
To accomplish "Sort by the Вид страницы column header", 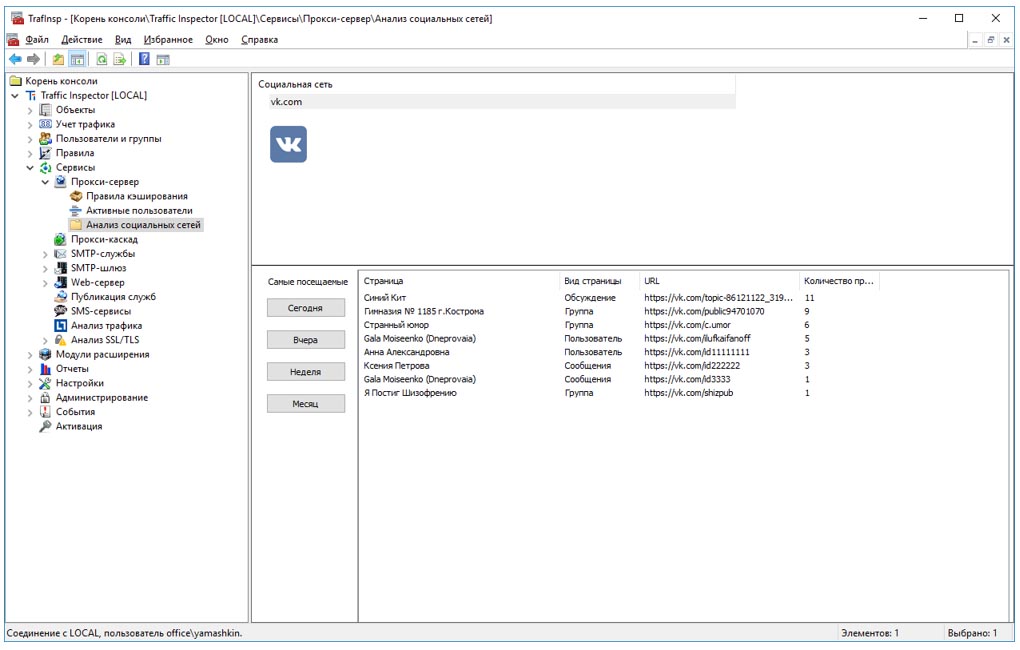I will pos(599,281).
